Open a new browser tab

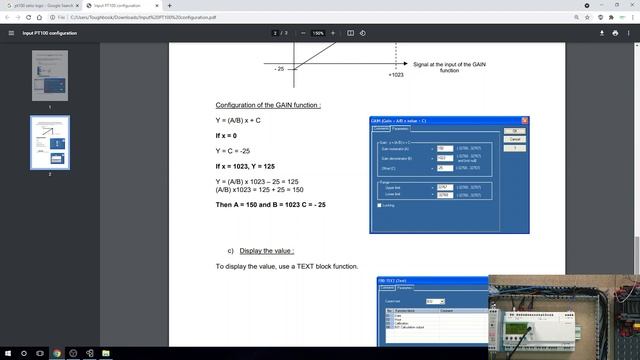coord(169,6)
